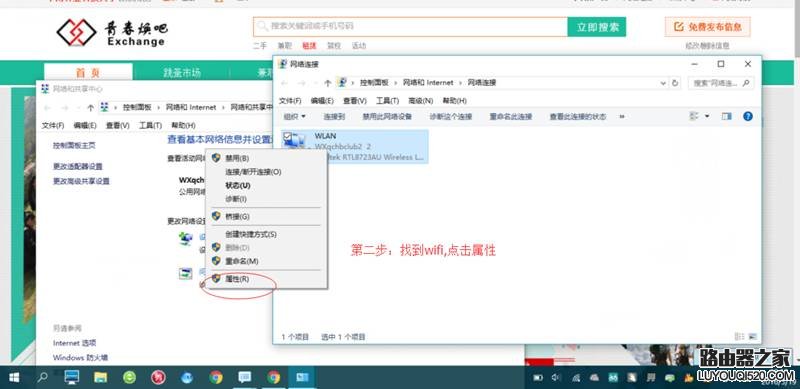The width and height of the screenshot is (800, 389).
Task: Open 更改高级共享设置 link
Action: click(x=81, y=181)
